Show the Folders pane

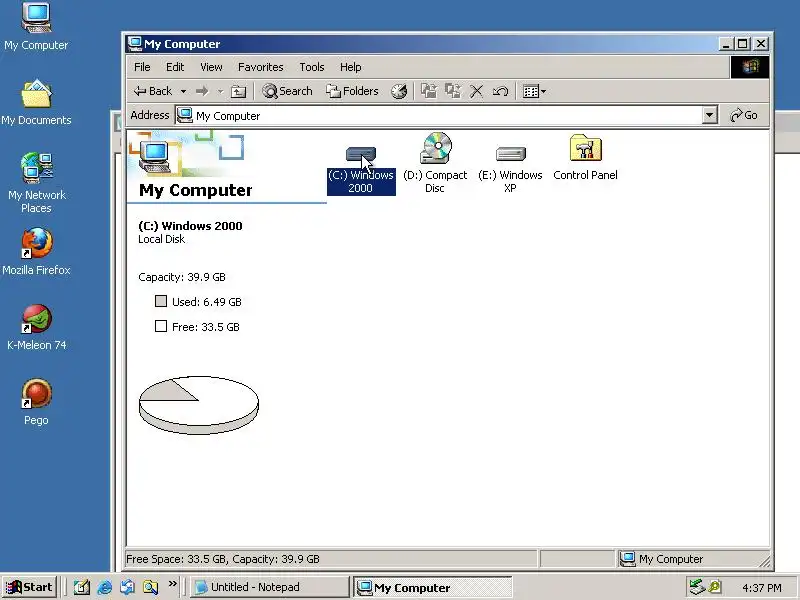[x=353, y=91]
